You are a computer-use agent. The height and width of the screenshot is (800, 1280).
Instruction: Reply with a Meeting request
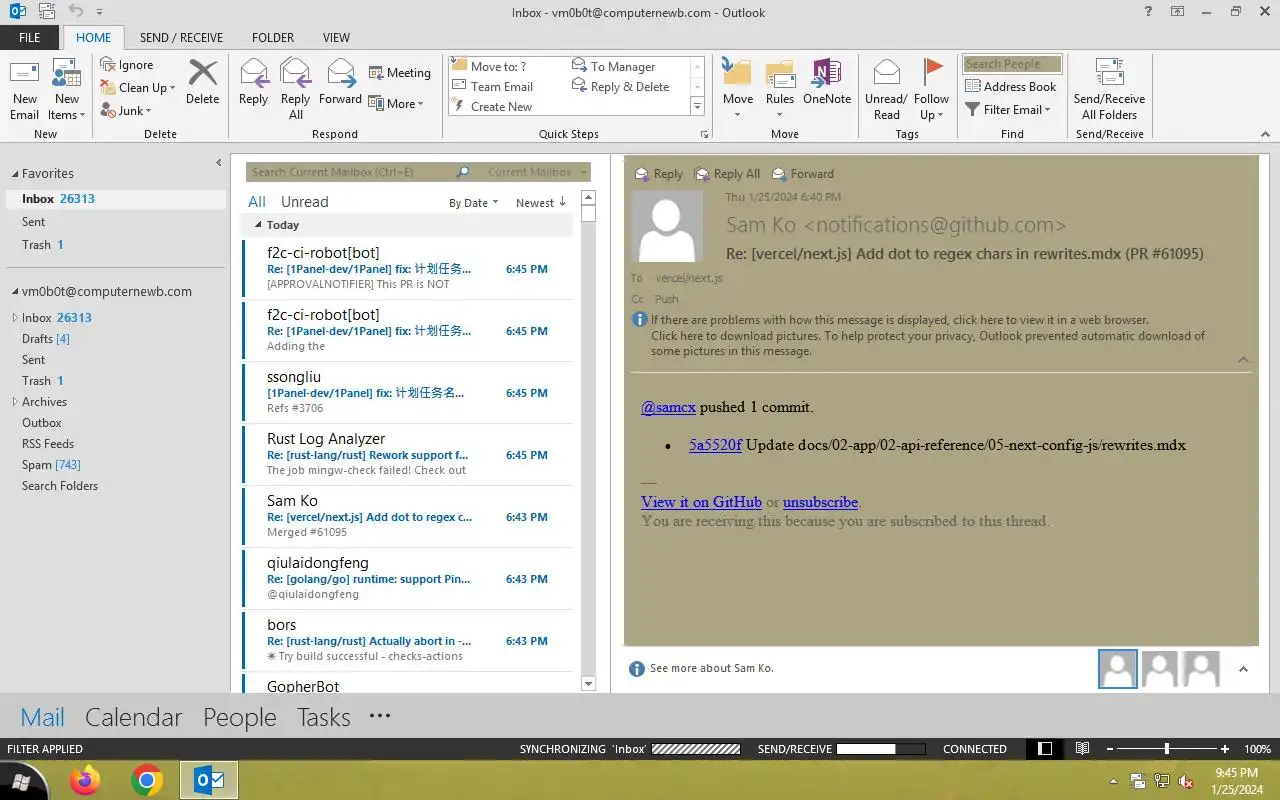[x=400, y=73]
